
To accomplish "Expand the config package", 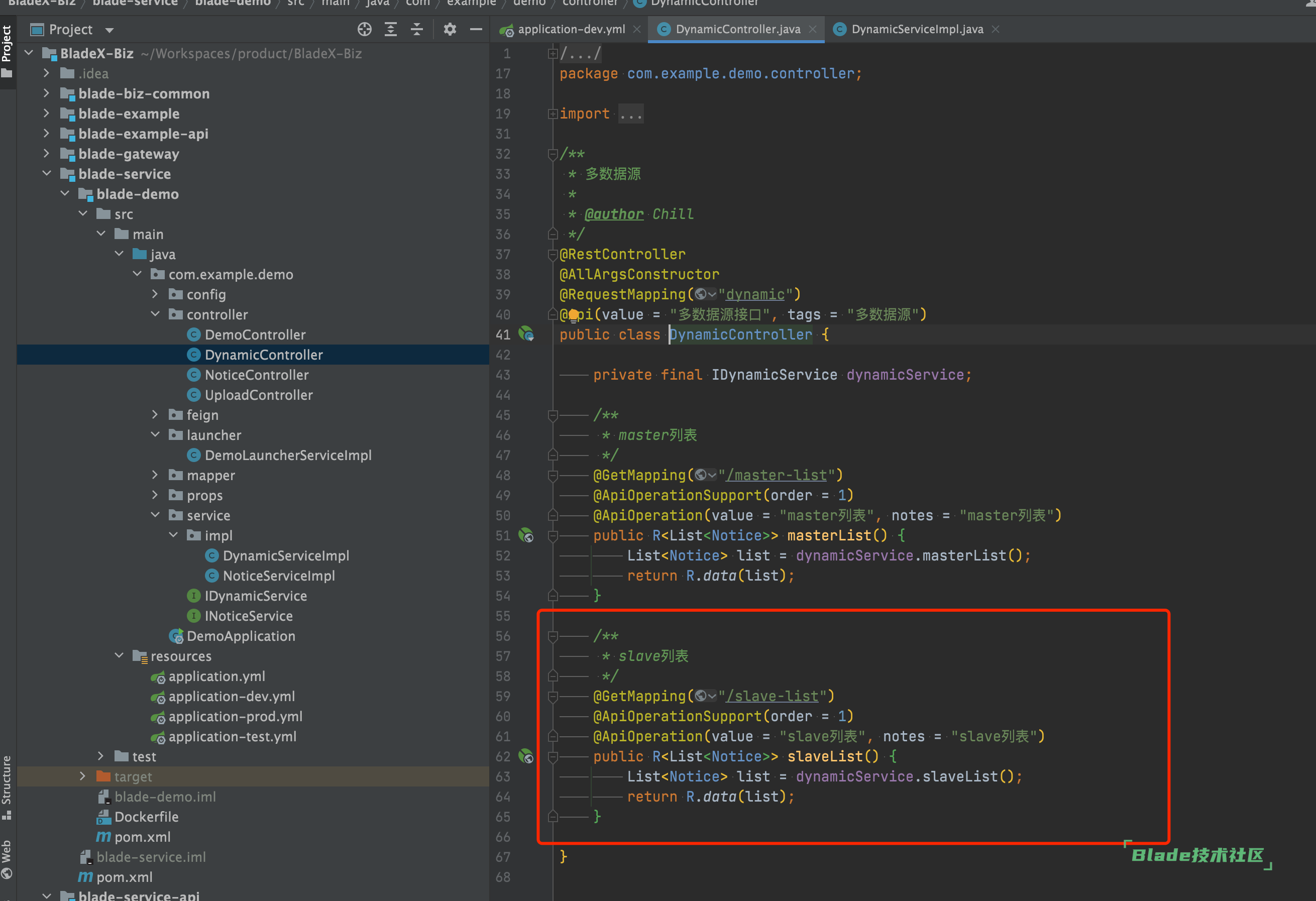I will click(155, 294).
